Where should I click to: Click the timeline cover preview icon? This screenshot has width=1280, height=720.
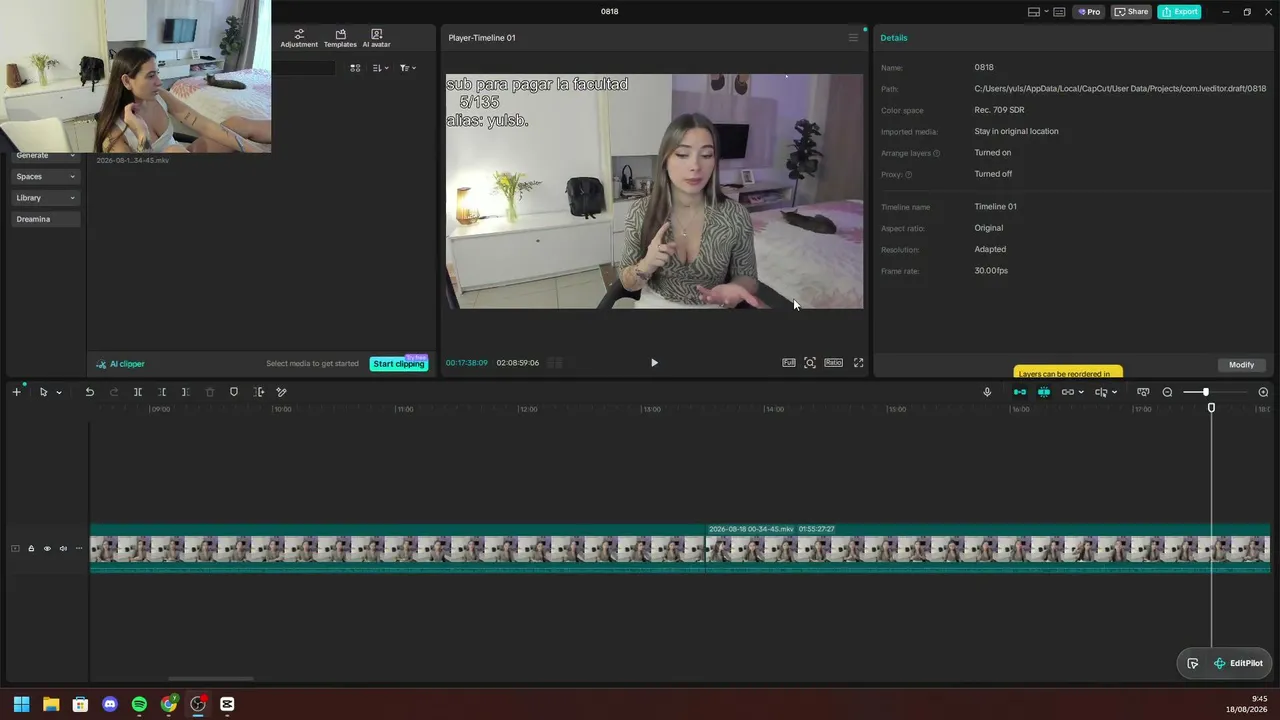1143,392
